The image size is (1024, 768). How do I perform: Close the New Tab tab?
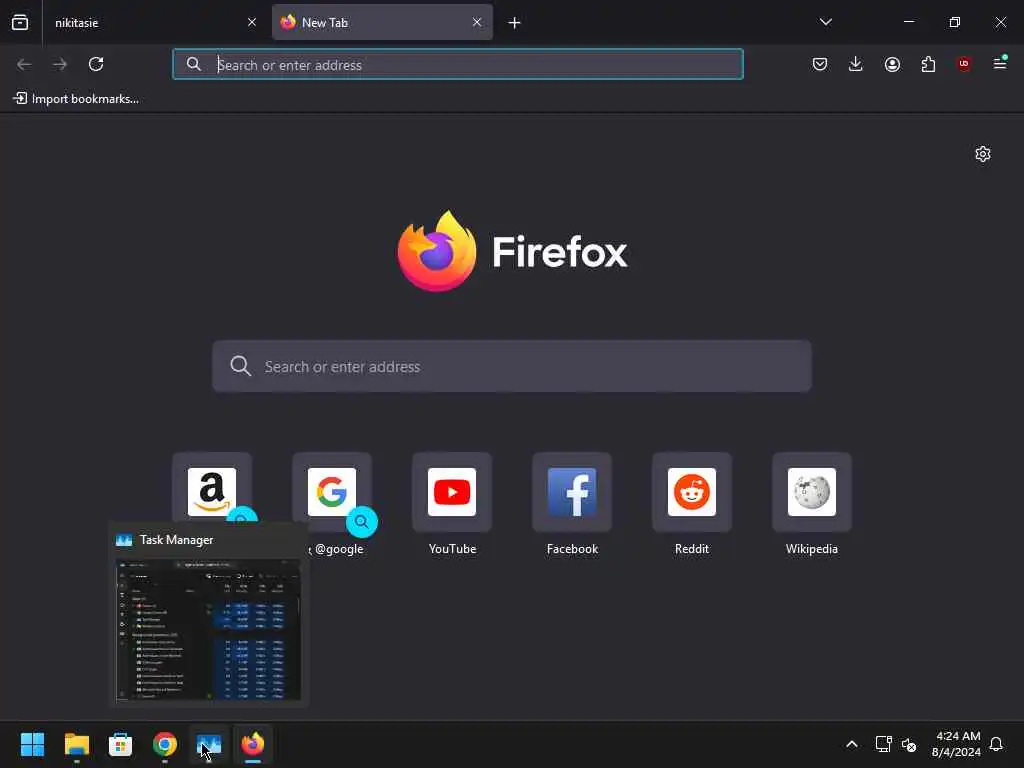point(477,22)
